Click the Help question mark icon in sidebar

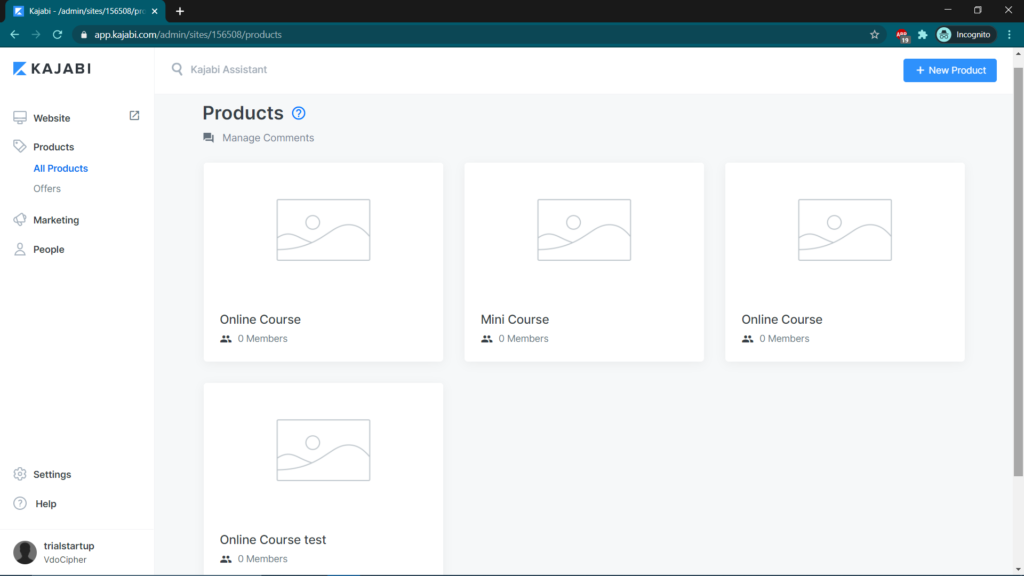click(x=20, y=504)
